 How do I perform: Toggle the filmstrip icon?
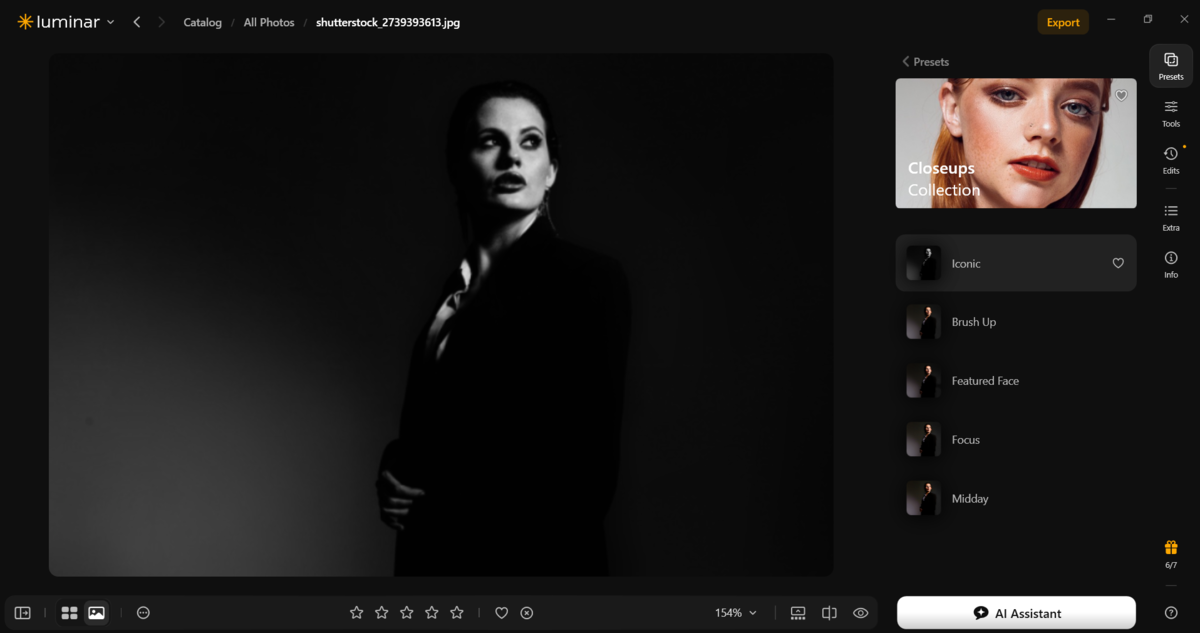pyautogui.click(x=798, y=613)
